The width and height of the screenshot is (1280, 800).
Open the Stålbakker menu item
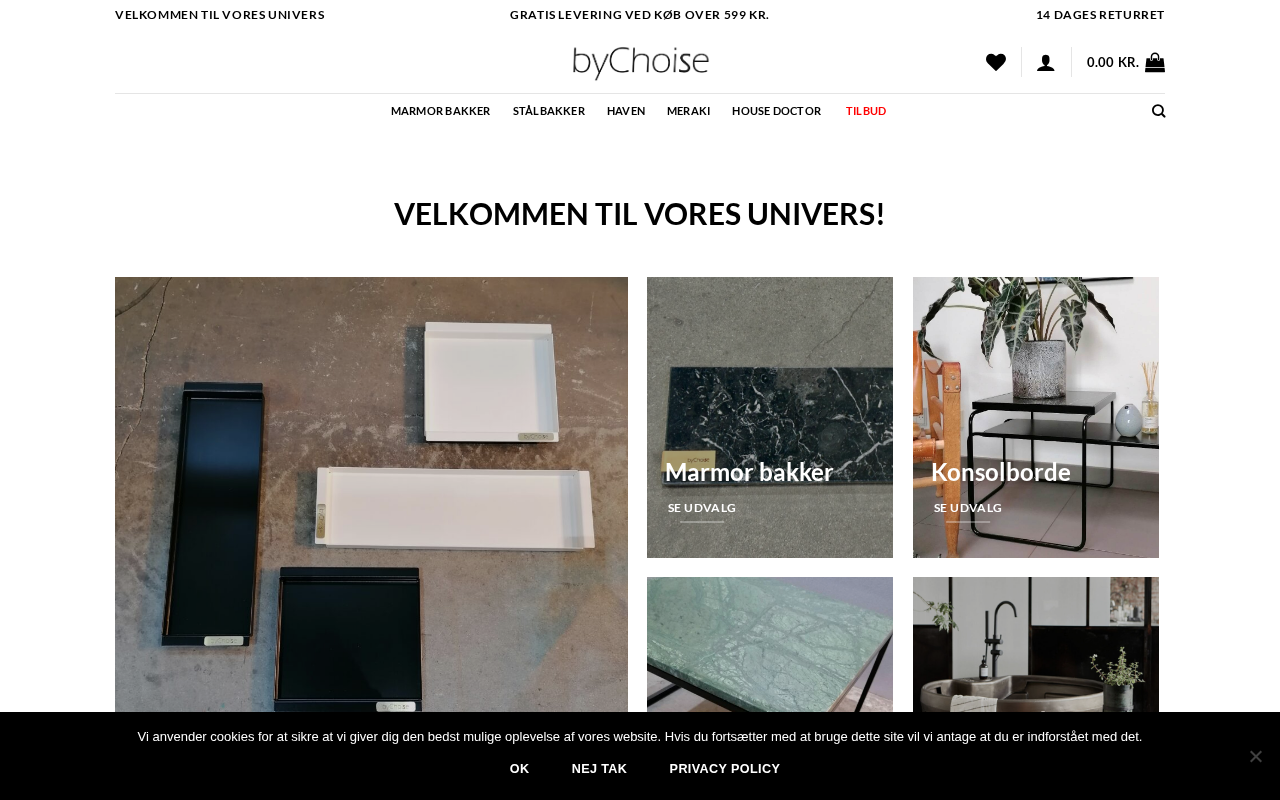[549, 111]
